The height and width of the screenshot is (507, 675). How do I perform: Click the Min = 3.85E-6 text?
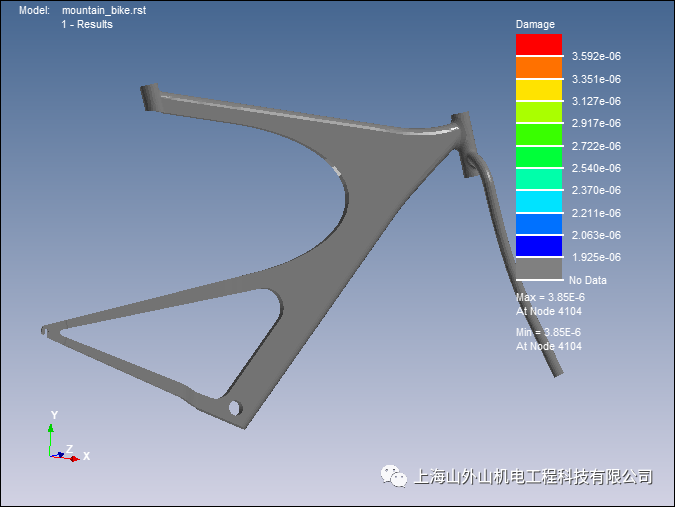pos(548,332)
